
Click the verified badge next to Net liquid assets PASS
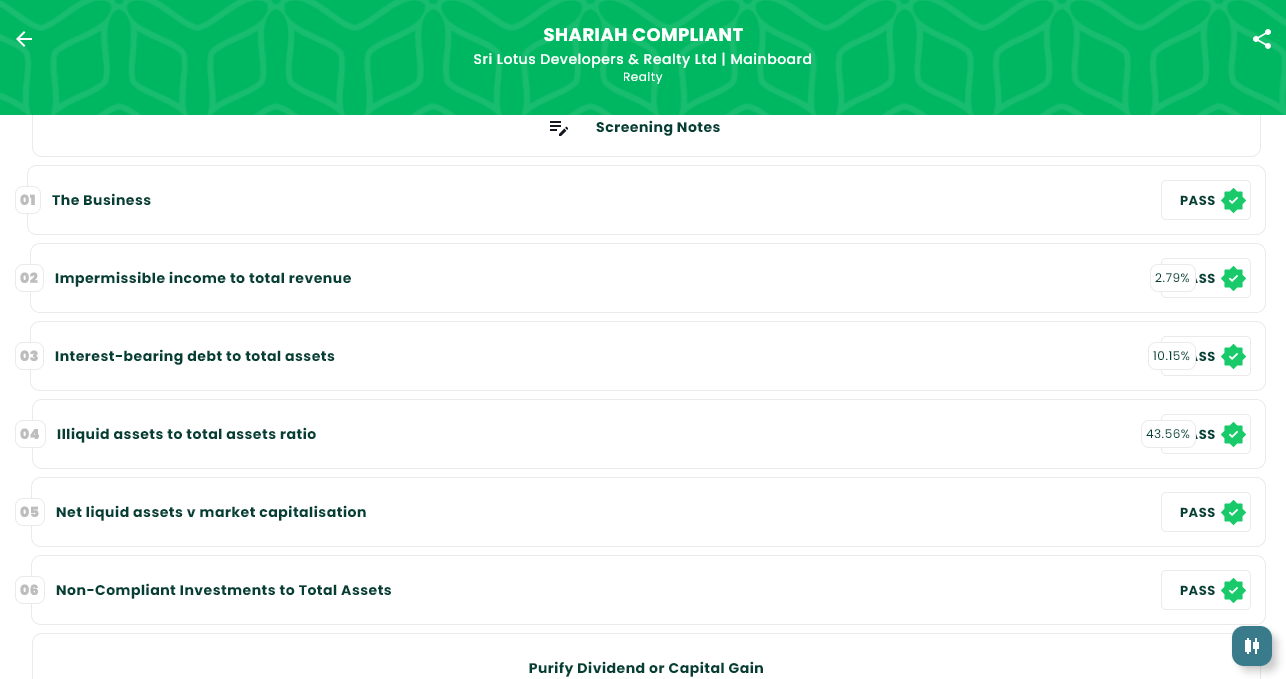click(1233, 512)
